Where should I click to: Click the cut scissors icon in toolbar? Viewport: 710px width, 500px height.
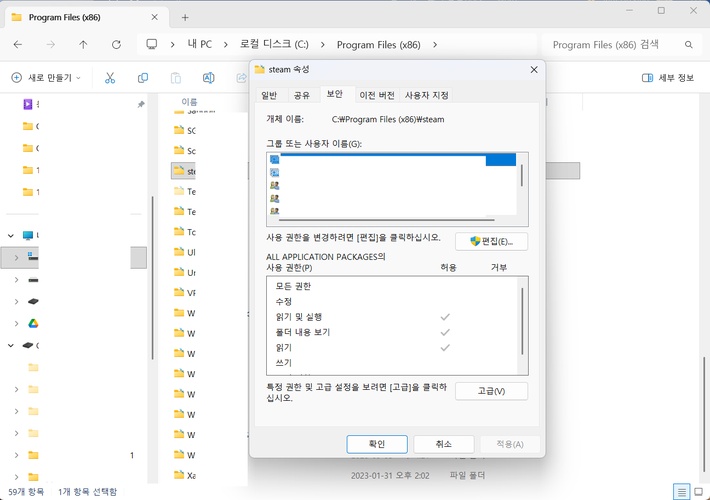coord(110,78)
